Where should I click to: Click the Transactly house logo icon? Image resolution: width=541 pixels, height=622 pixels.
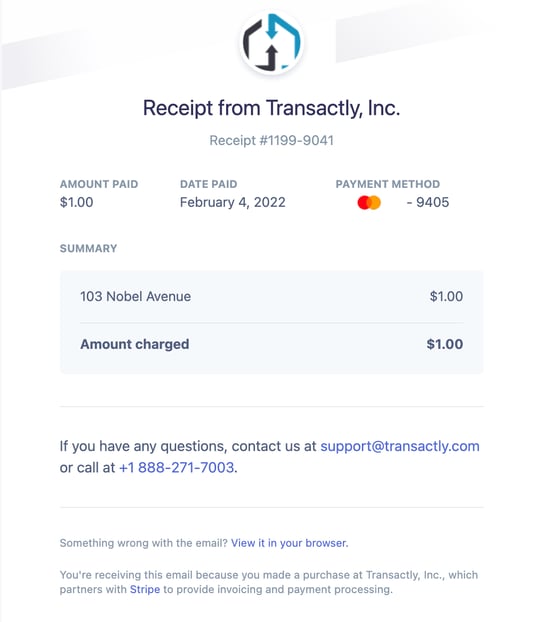(272, 42)
